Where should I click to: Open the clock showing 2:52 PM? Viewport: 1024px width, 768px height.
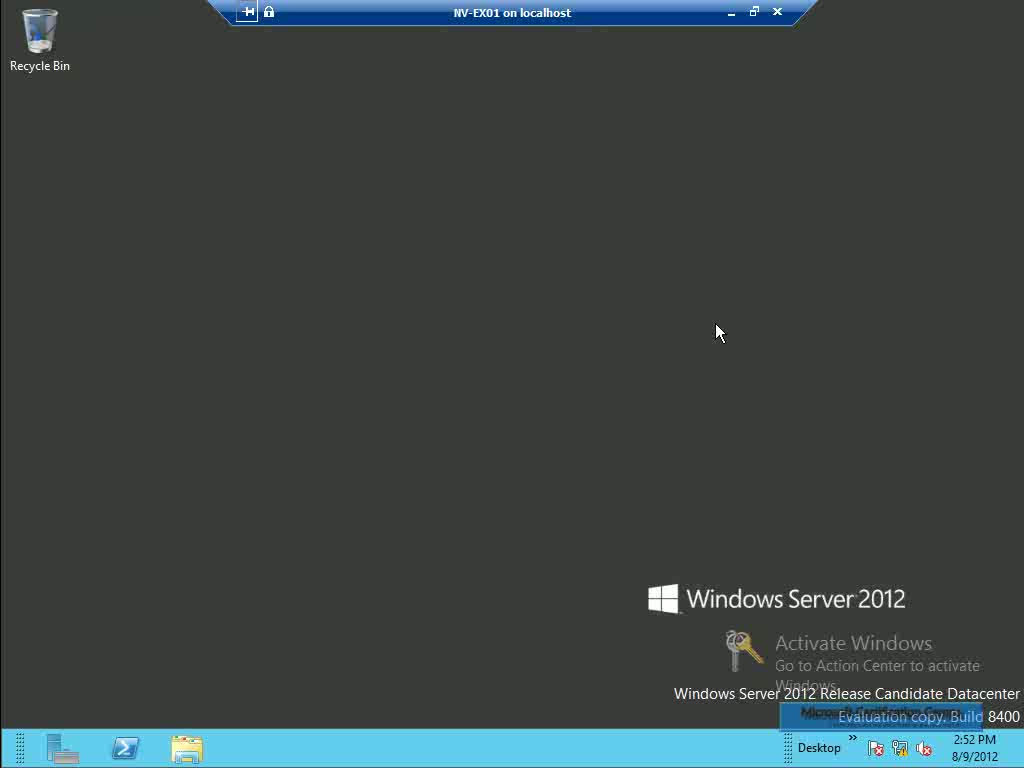[974, 748]
